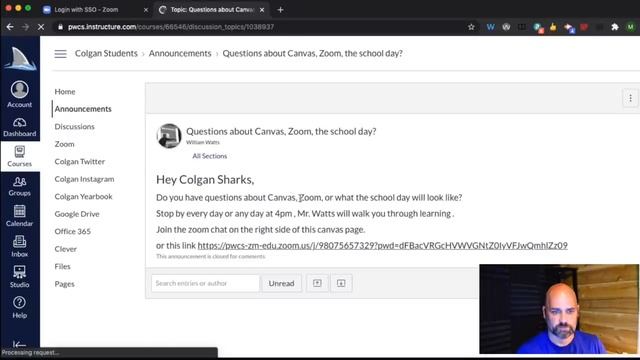Click the 'Hey Colgan Sharks,' heading
This screenshot has height=360, width=640.
[x=205, y=180]
